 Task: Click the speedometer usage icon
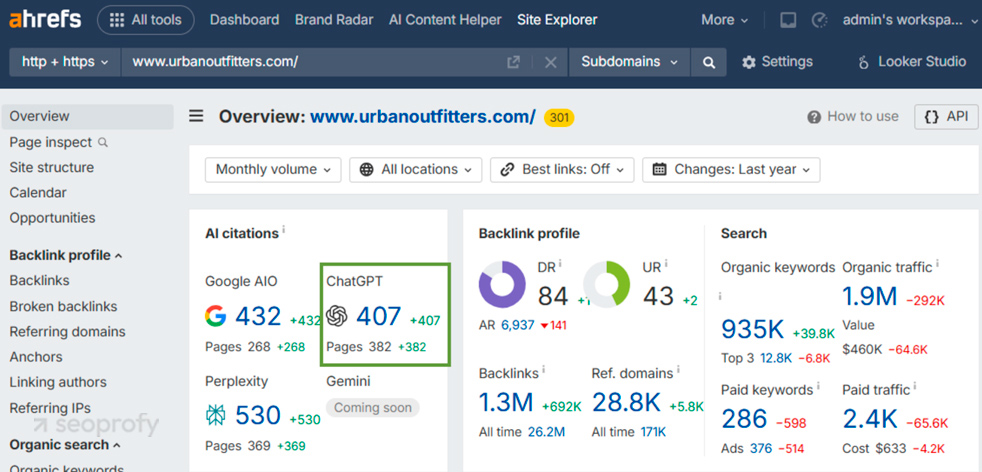pos(819,20)
